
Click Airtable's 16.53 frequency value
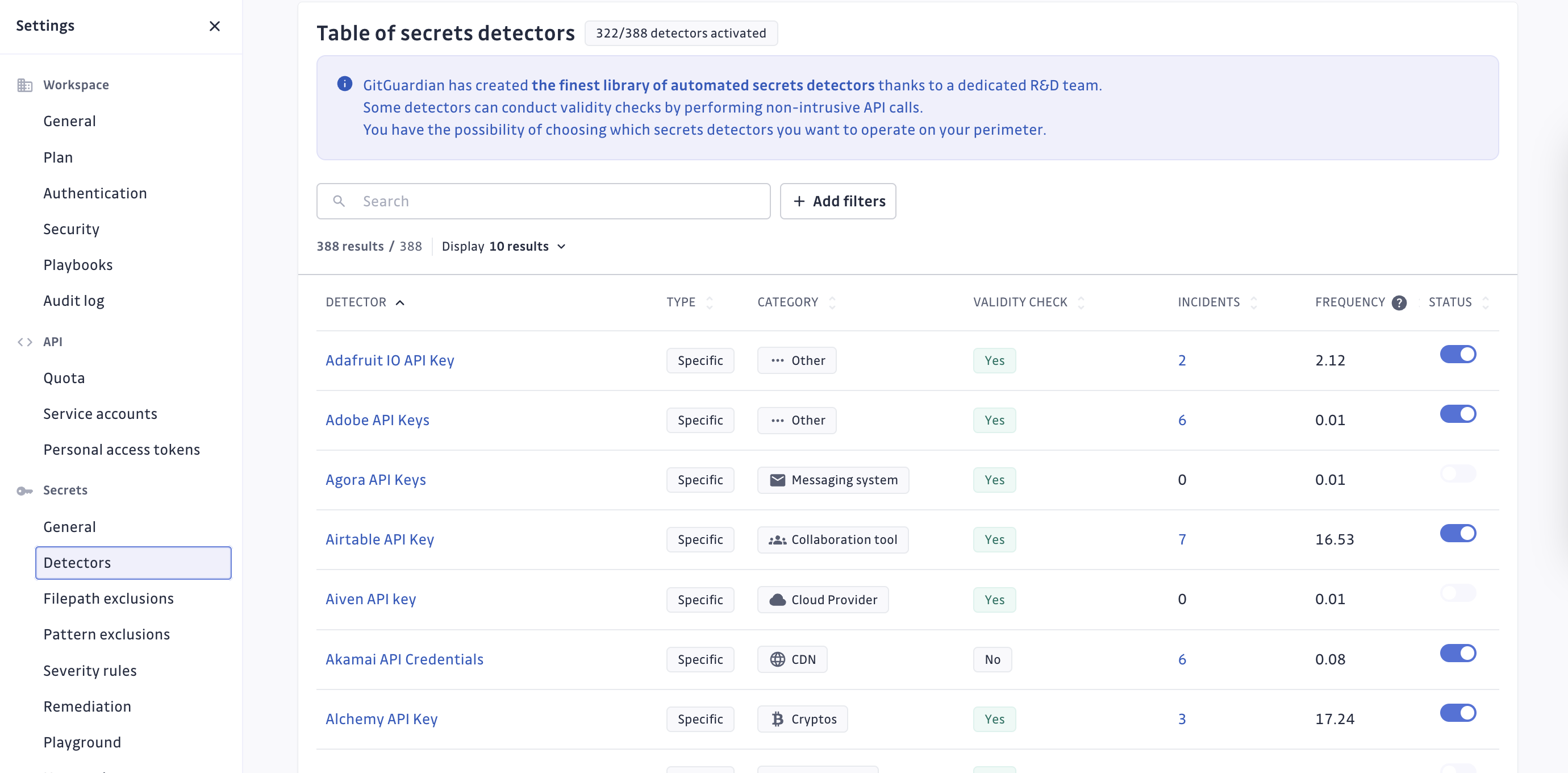click(x=1335, y=540)
